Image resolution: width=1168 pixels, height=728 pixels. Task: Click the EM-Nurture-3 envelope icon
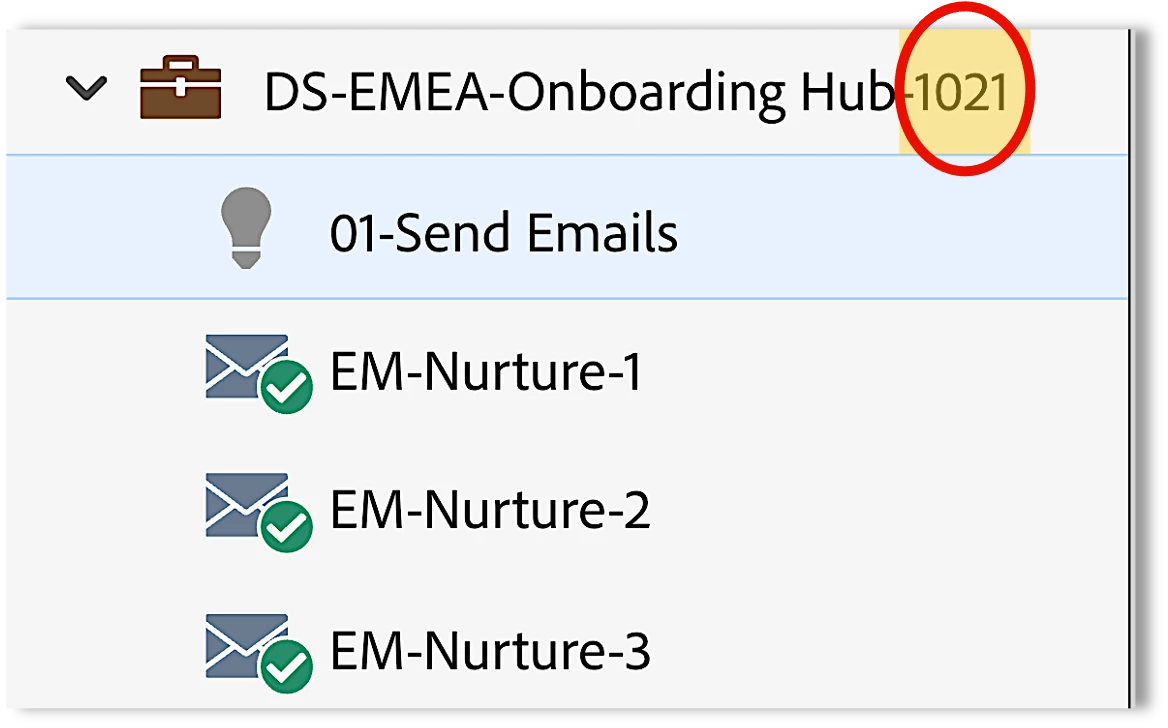246,646
